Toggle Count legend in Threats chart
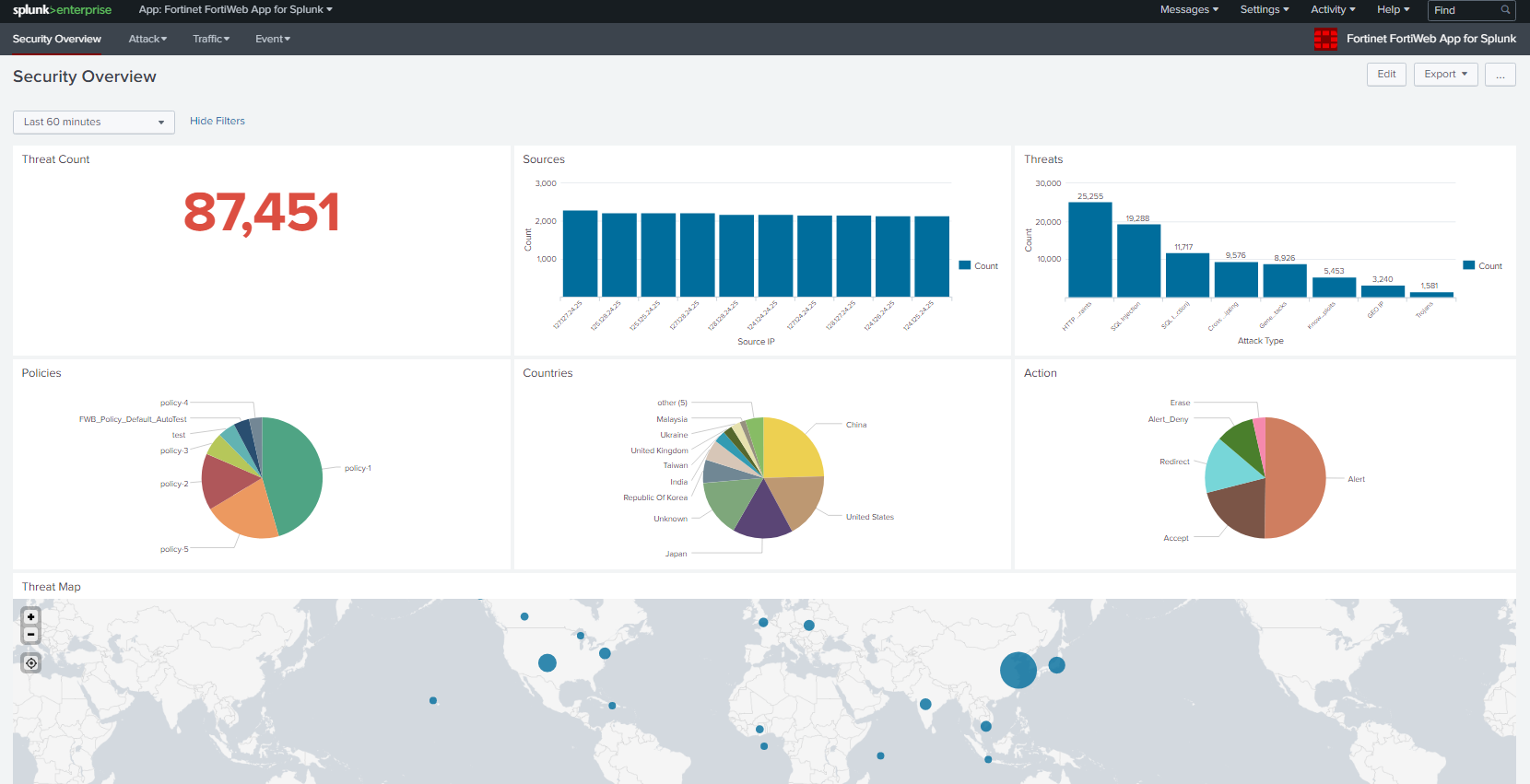 (x=1482, y=265)
